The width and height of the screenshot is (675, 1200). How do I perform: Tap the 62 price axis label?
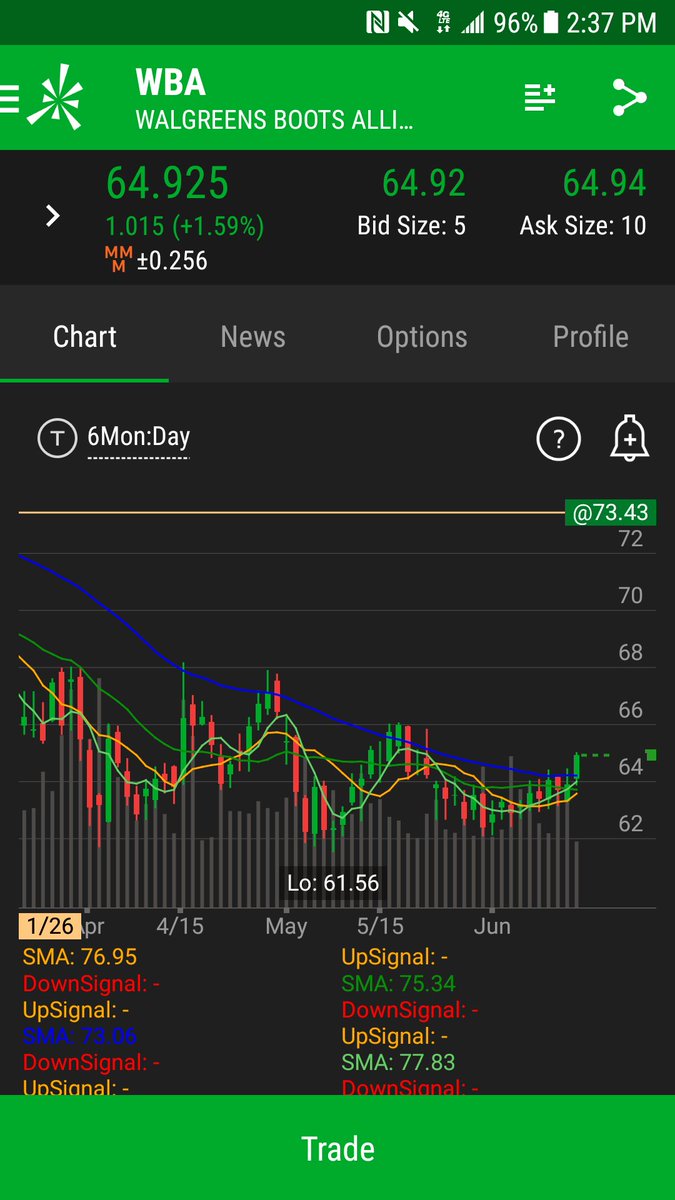[x=631, y=823]
